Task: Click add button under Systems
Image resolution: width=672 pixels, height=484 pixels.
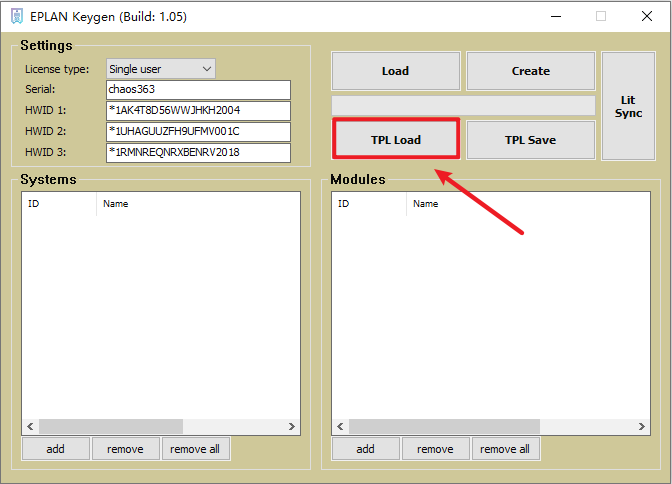Action: pos(56,449)
